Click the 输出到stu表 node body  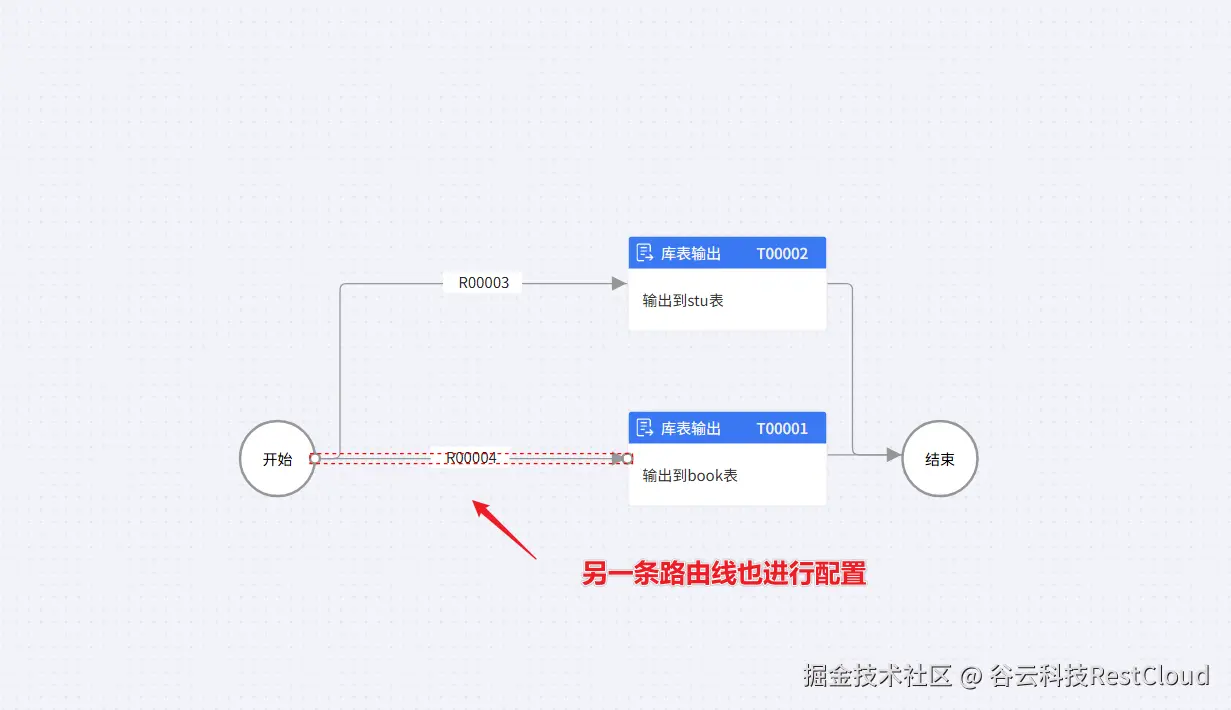click(727, 299)
